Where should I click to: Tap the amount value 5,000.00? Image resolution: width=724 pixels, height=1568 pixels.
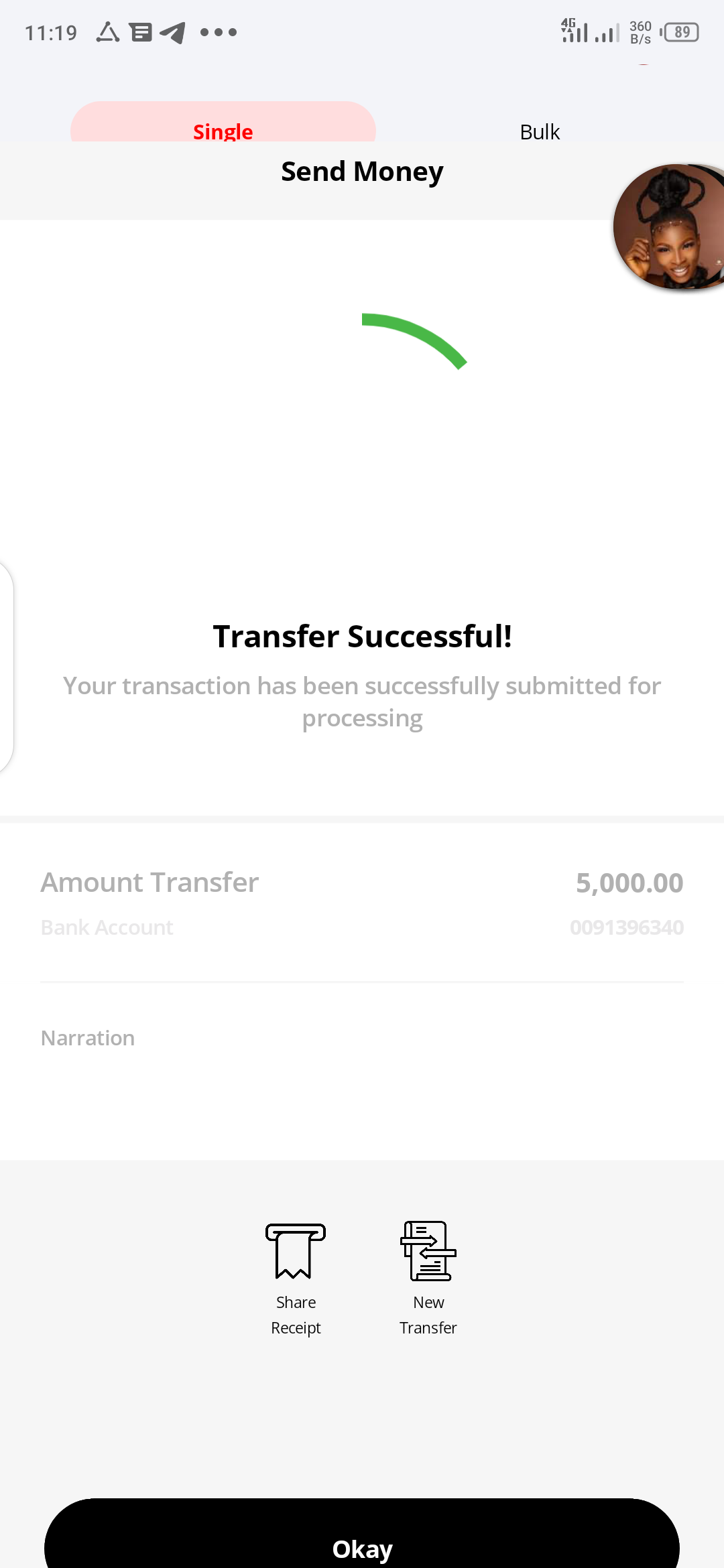click(629, 883)
